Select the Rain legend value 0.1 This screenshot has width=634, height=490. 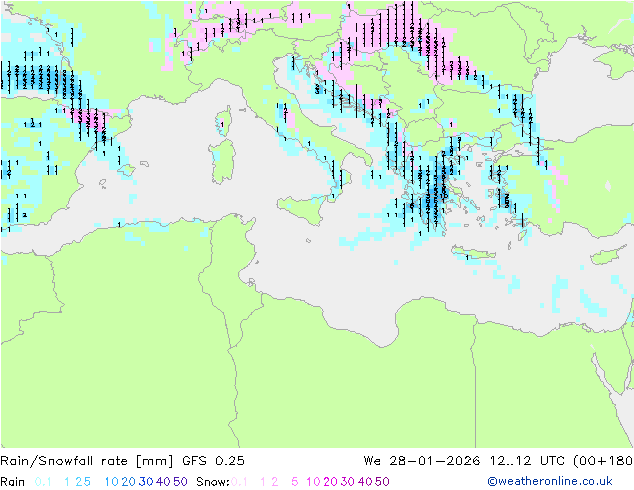coord(43,482)
